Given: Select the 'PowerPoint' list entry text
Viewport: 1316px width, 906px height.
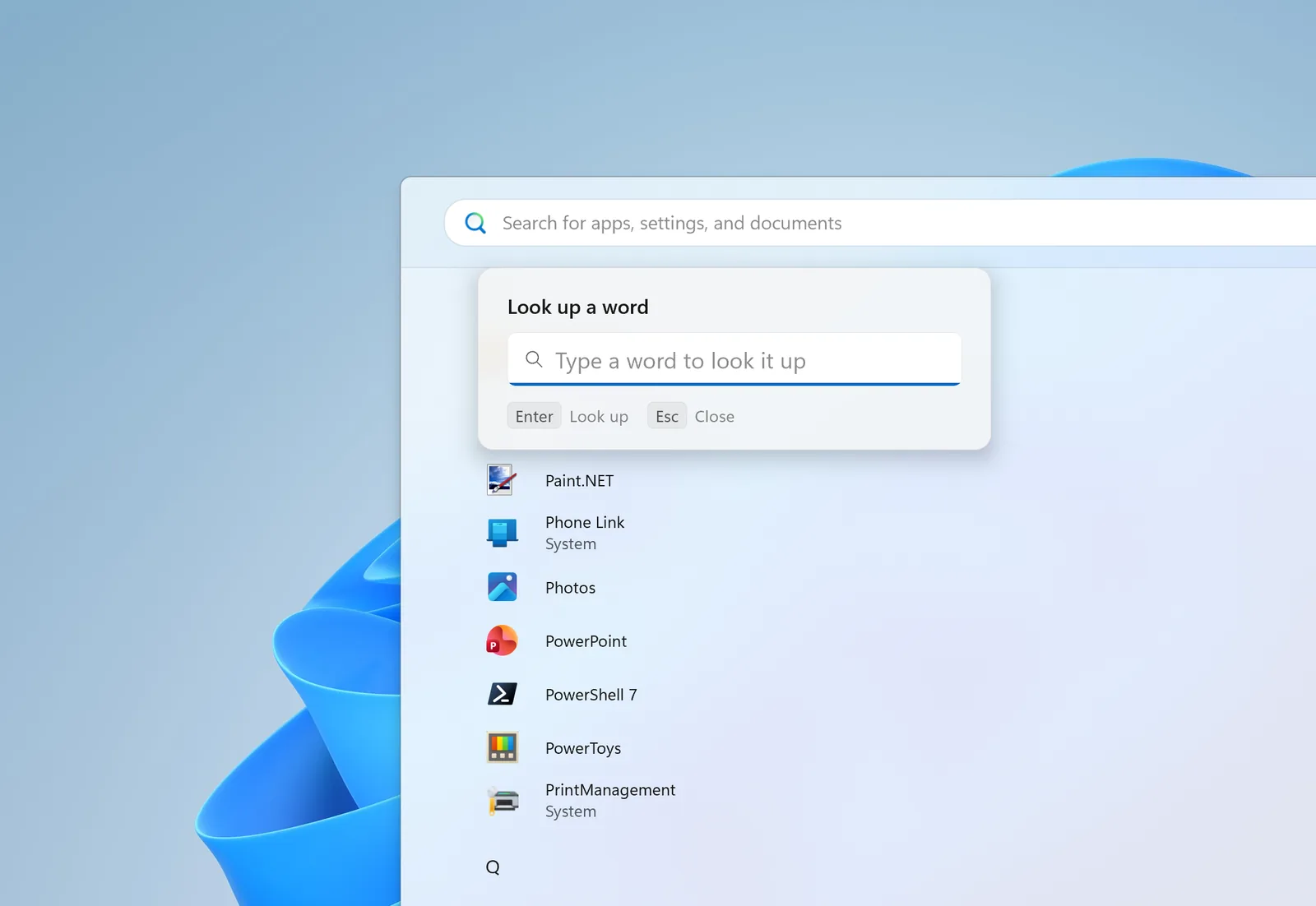Looking at the screenshot, I should point(586,641).
